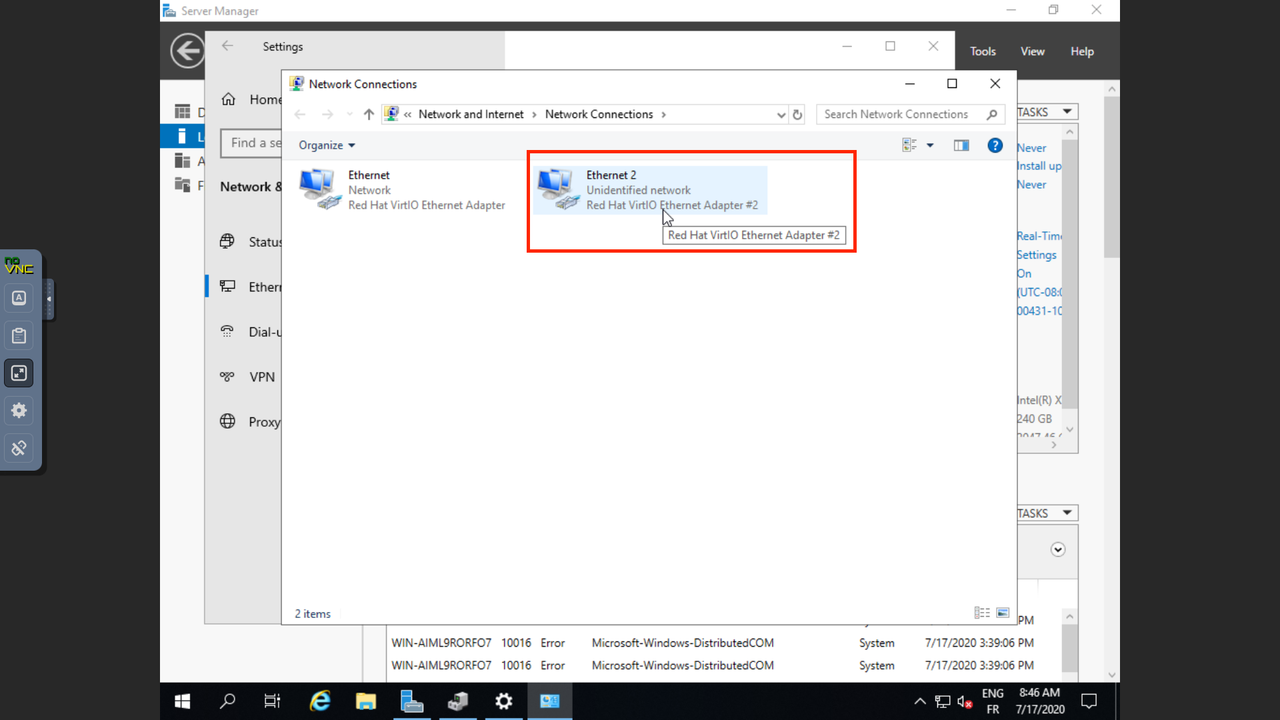This screenshot has width=1280, height=720.
Task: Open recent locations dropdown arrow
Action: [349, 114]
